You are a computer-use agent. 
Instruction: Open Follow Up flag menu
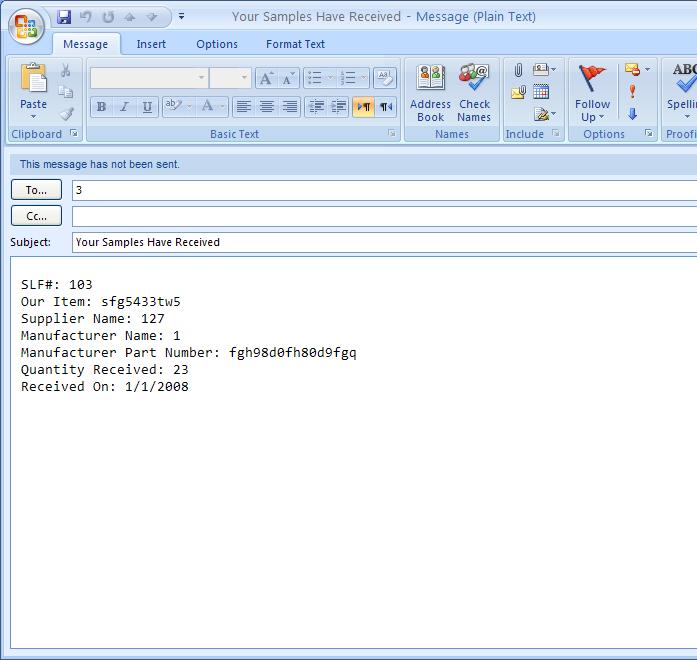click(x=592, y=93)
